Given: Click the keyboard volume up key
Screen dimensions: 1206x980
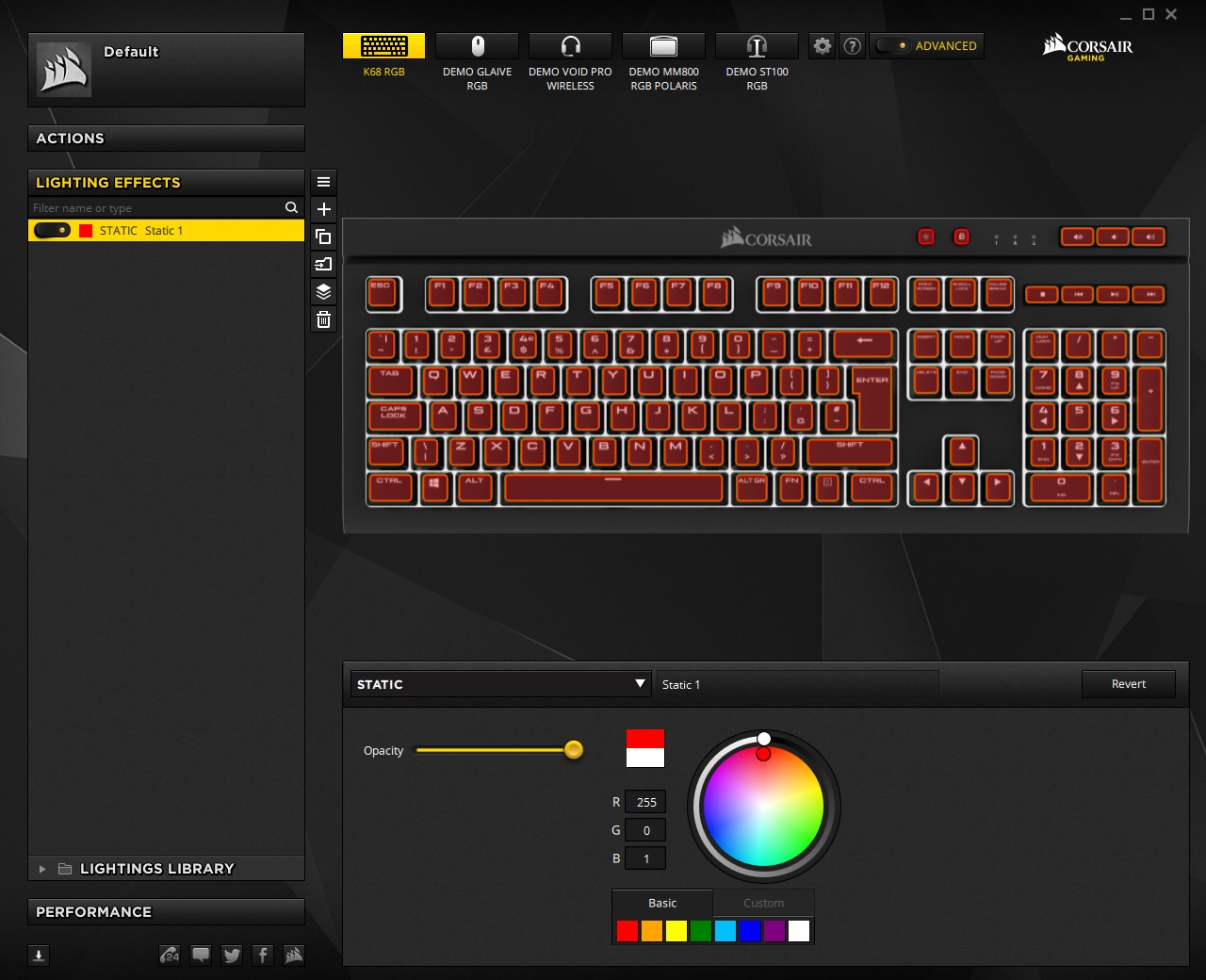Looking at the screenshot, I should (x=1149, y=237).
